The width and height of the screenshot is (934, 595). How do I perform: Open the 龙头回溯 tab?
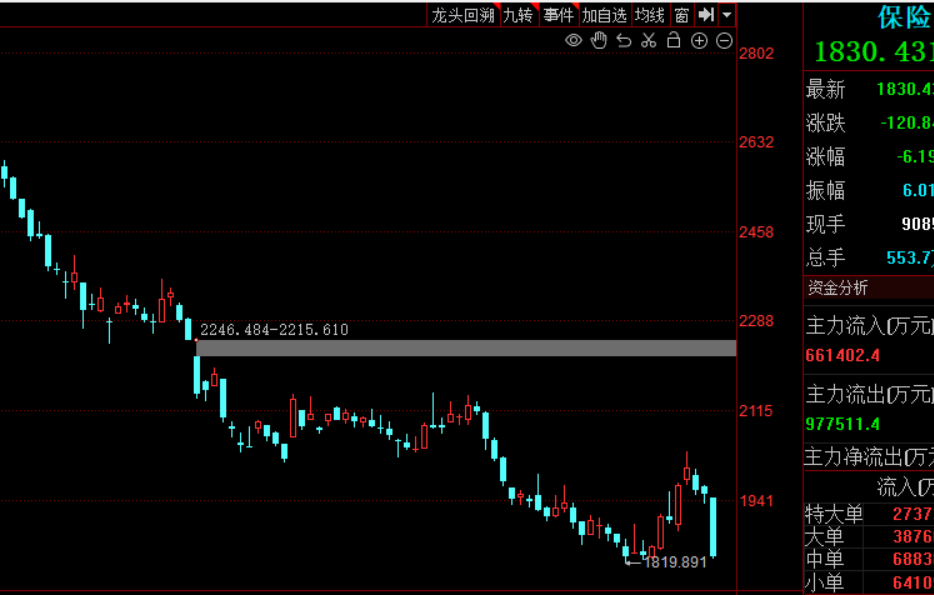click(463, 15)
